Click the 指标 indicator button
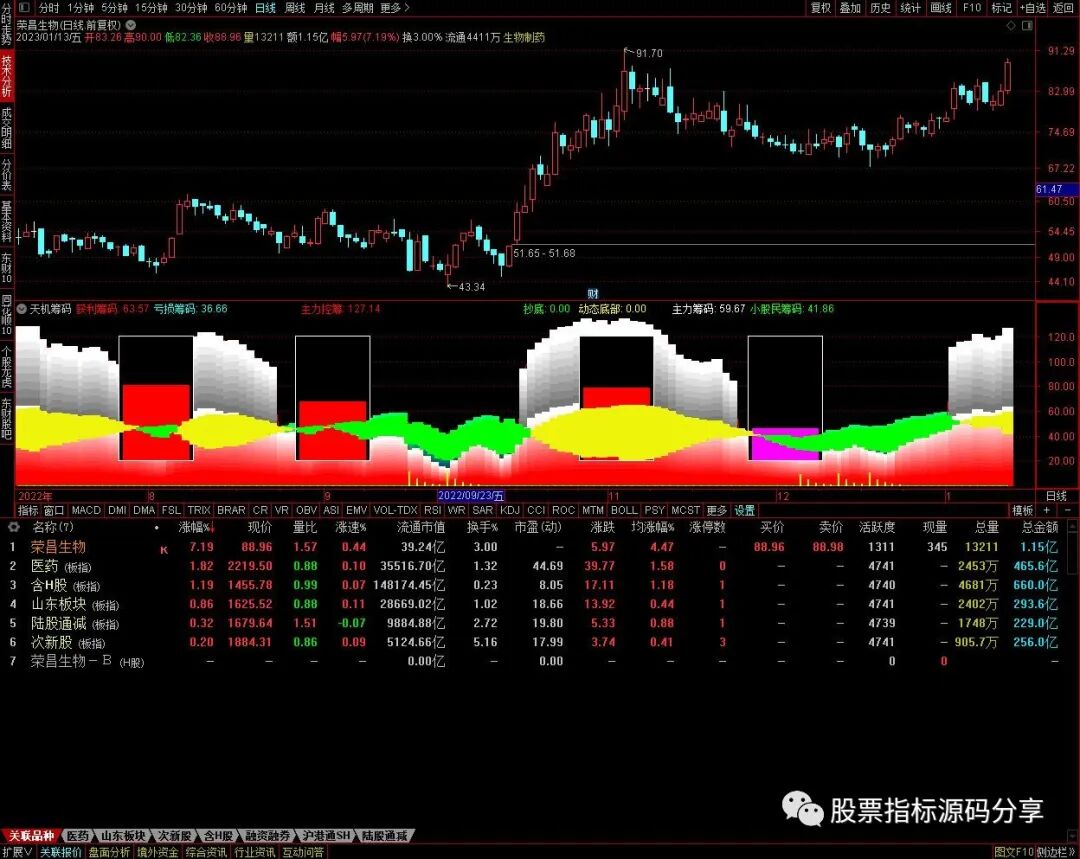Viewport: 1080px width, 859px height. click(28, 510)
